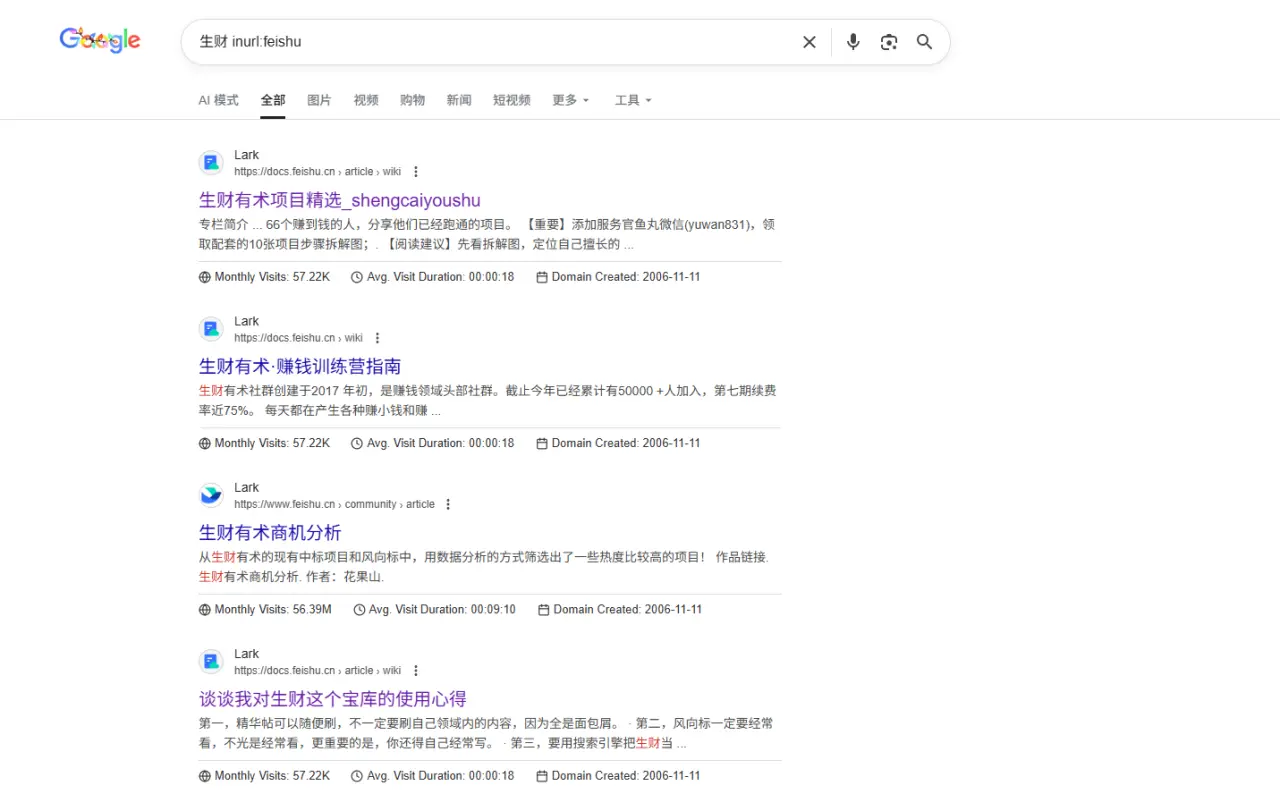Click Lark favicon of 使用心得 result

pyautogui.click(x=211, y=660)
